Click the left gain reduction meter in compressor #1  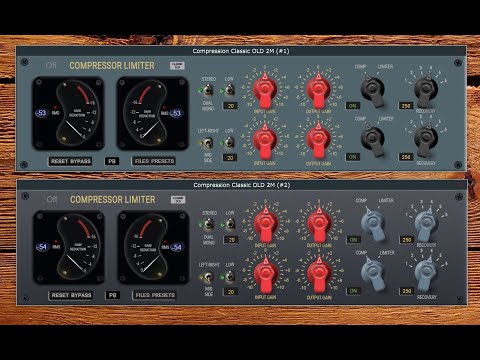[68, 113]
